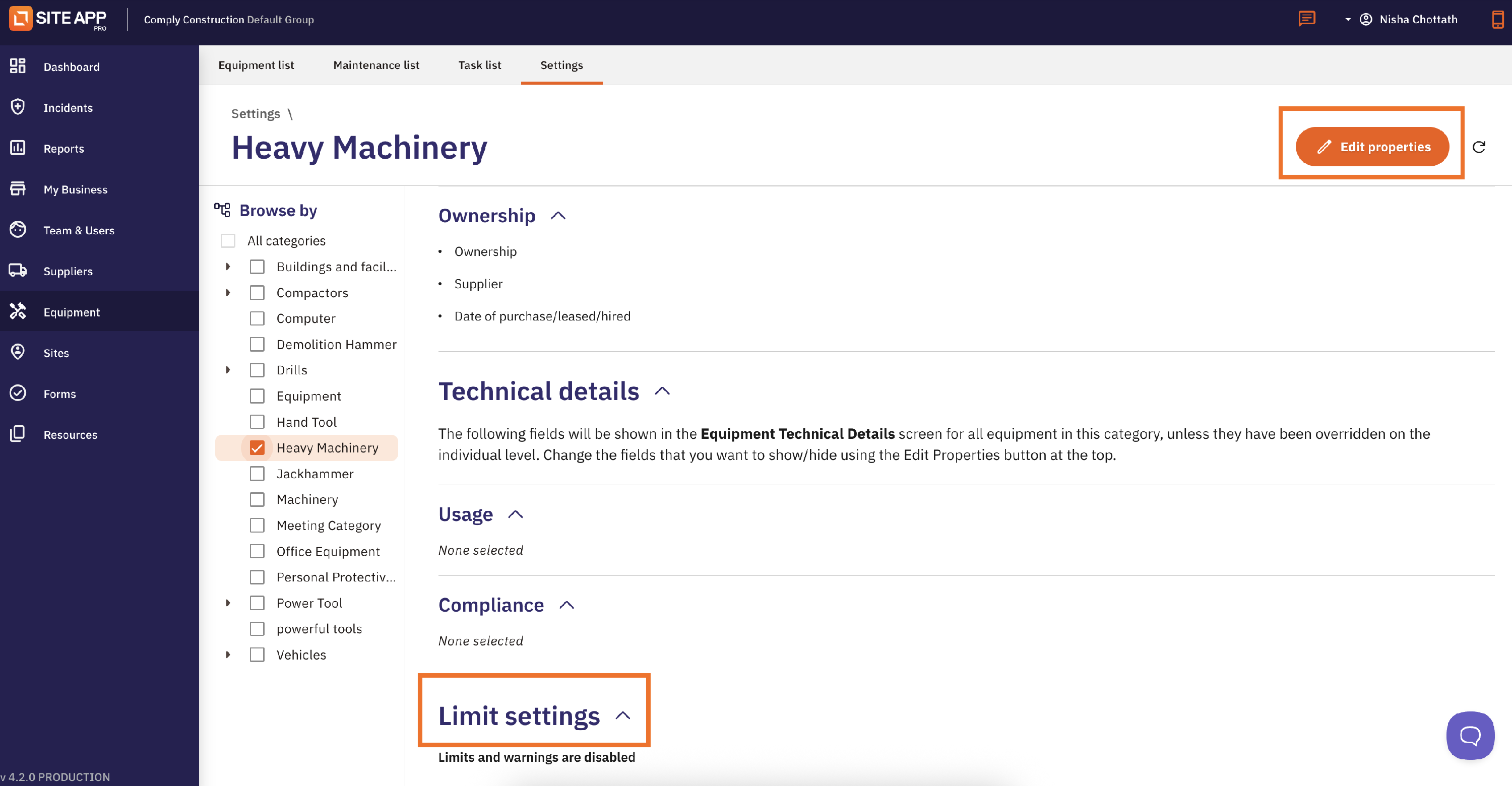Viewport: 1512px width, 786px height.
Task: Open Sites location pin icon
Action: [x=18, y=353]
